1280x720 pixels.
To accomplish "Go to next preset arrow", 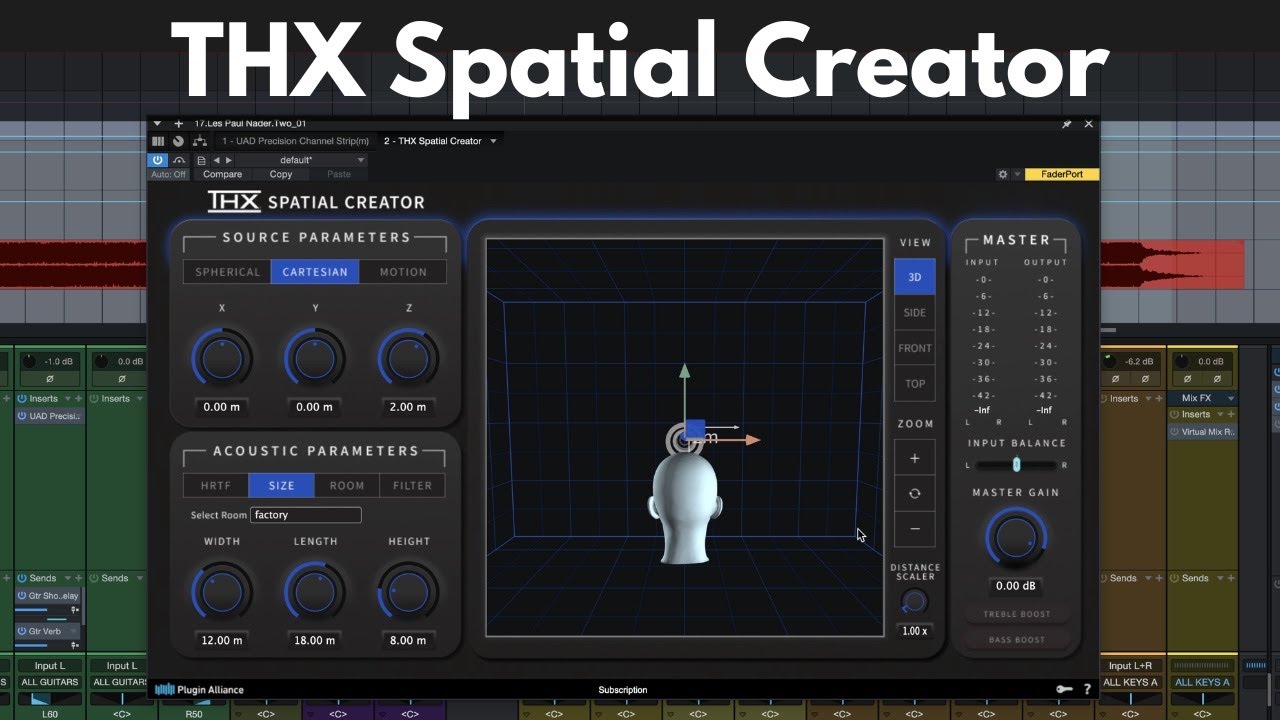I will (x=228, y=160).
